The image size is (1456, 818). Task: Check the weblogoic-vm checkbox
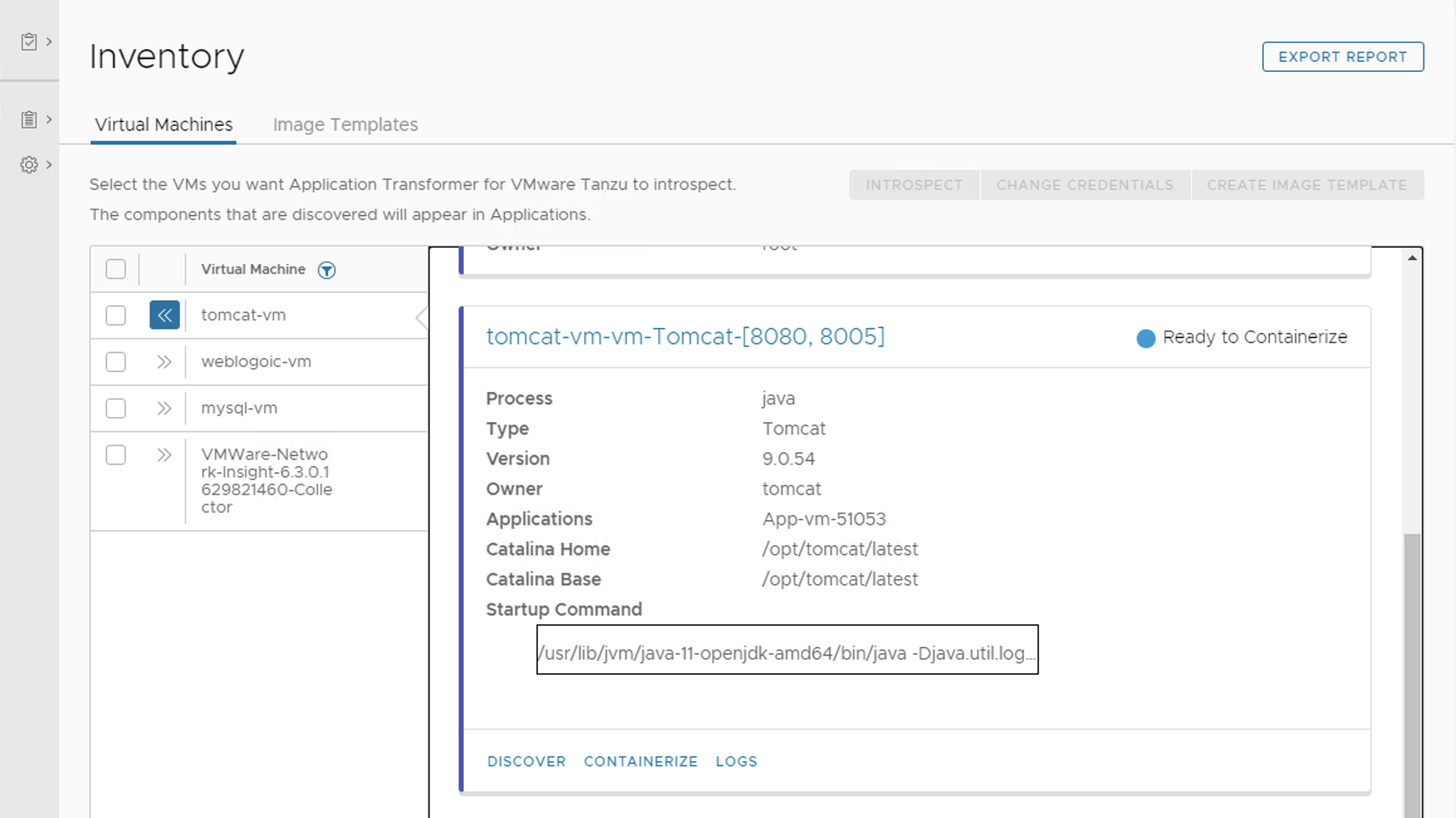116,362
